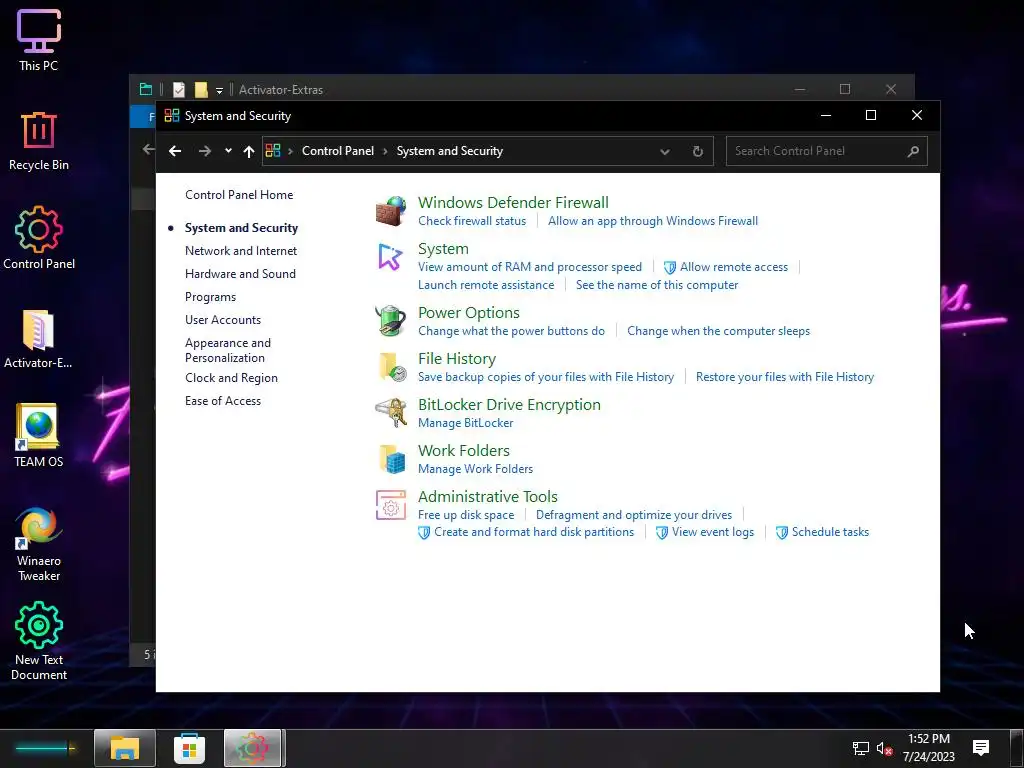Open Power Options battery plug icon
The width and height of the screenshot is (1024, 768).
[x=391, y=321]
